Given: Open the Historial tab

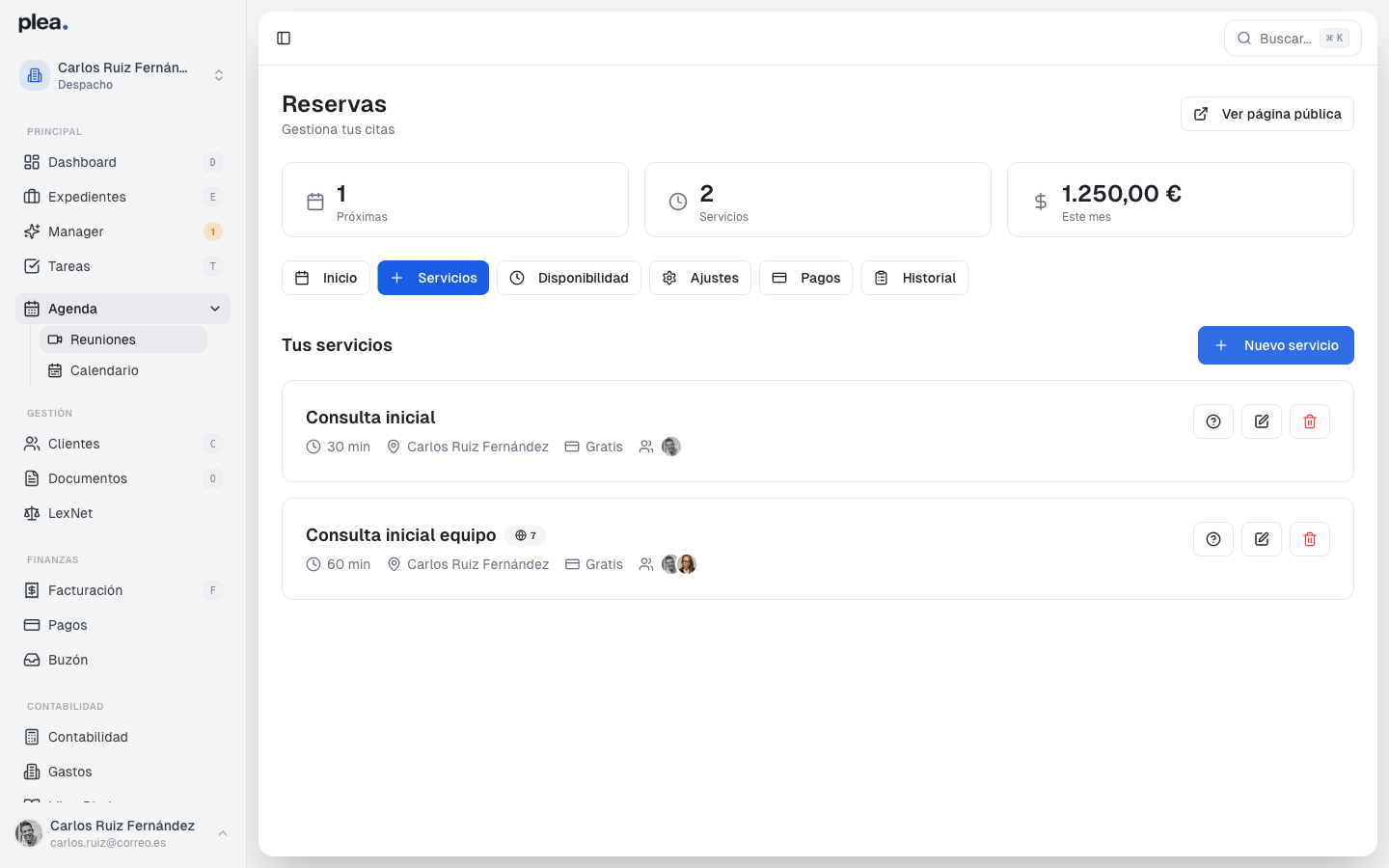Looking at the screenshot, I should pyautogui.click(x=914, y=278).
